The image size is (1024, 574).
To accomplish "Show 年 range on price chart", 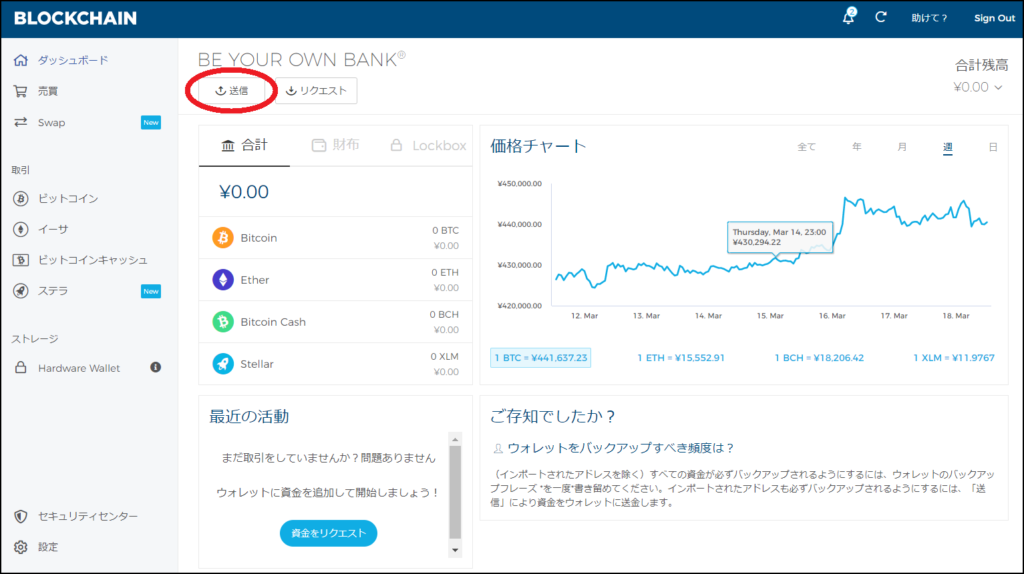I will (x=856, y=148).
